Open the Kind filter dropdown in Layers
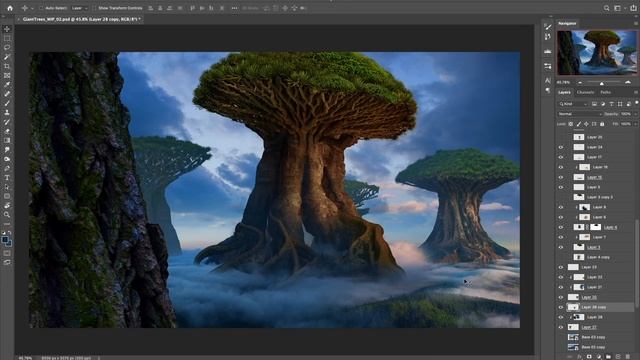The height and width of the screenshot is (360, 640). (573, 104)
